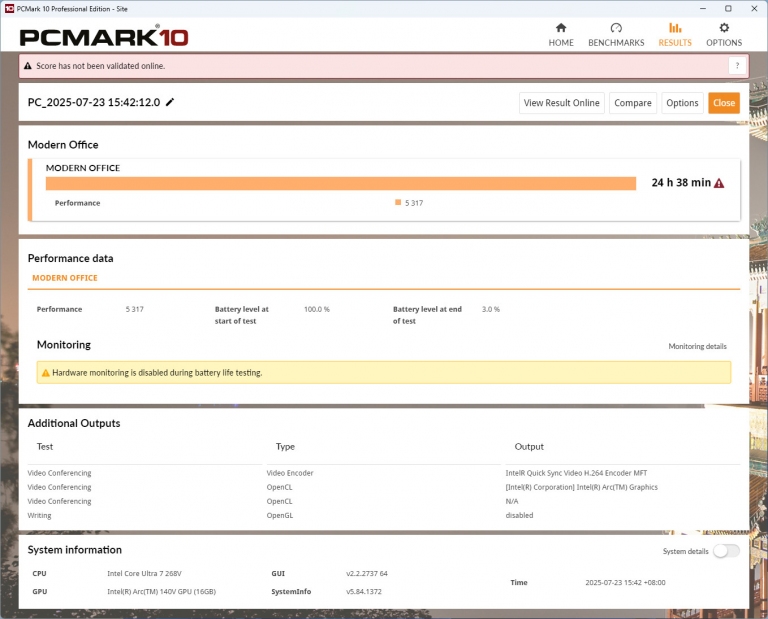Click the red warning triangle beside battery time
Image resolution: width=768 pixels, height=619 pixels.
[719, 183]
